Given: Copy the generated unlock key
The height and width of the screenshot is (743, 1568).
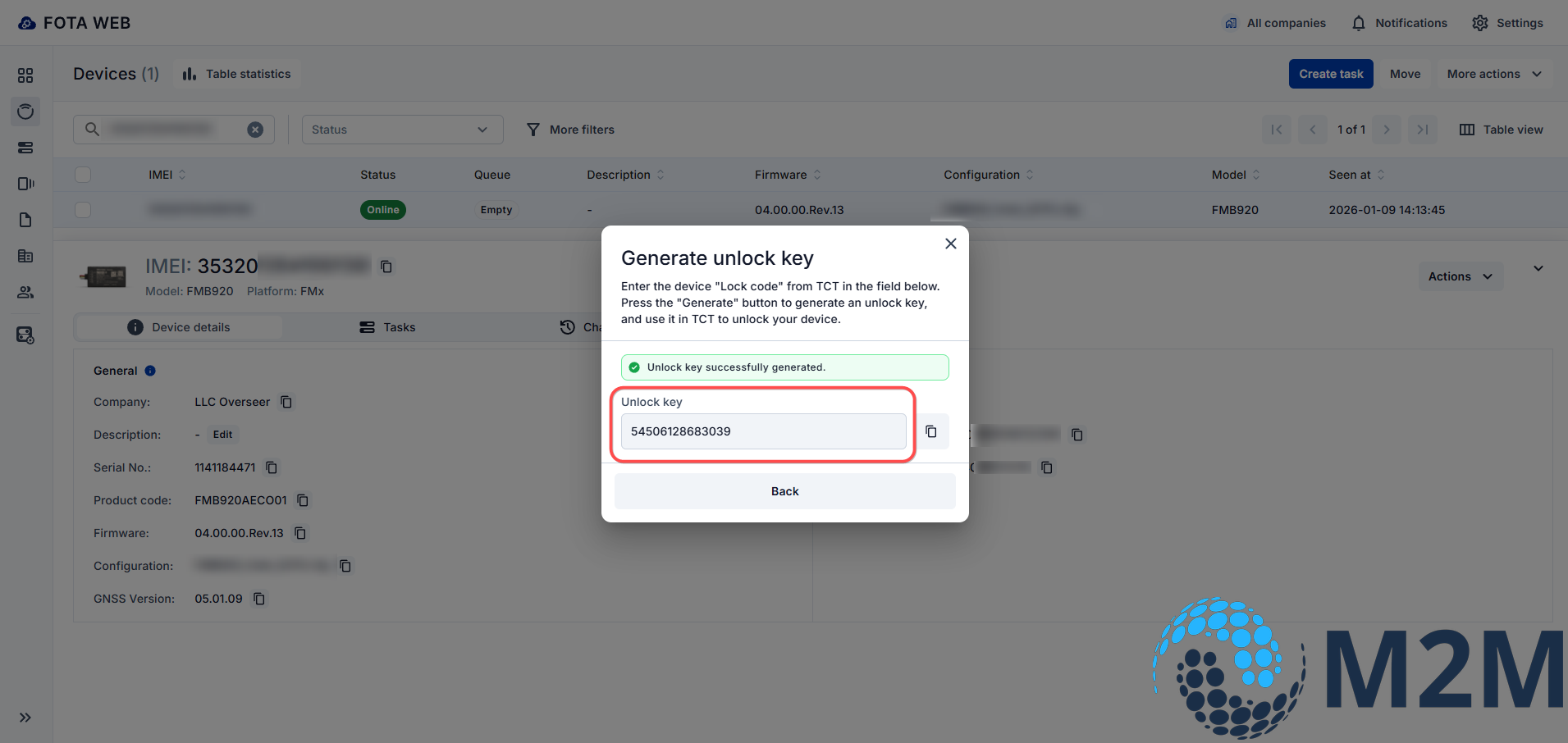Looking at the screenshot, I should point(930,431).
